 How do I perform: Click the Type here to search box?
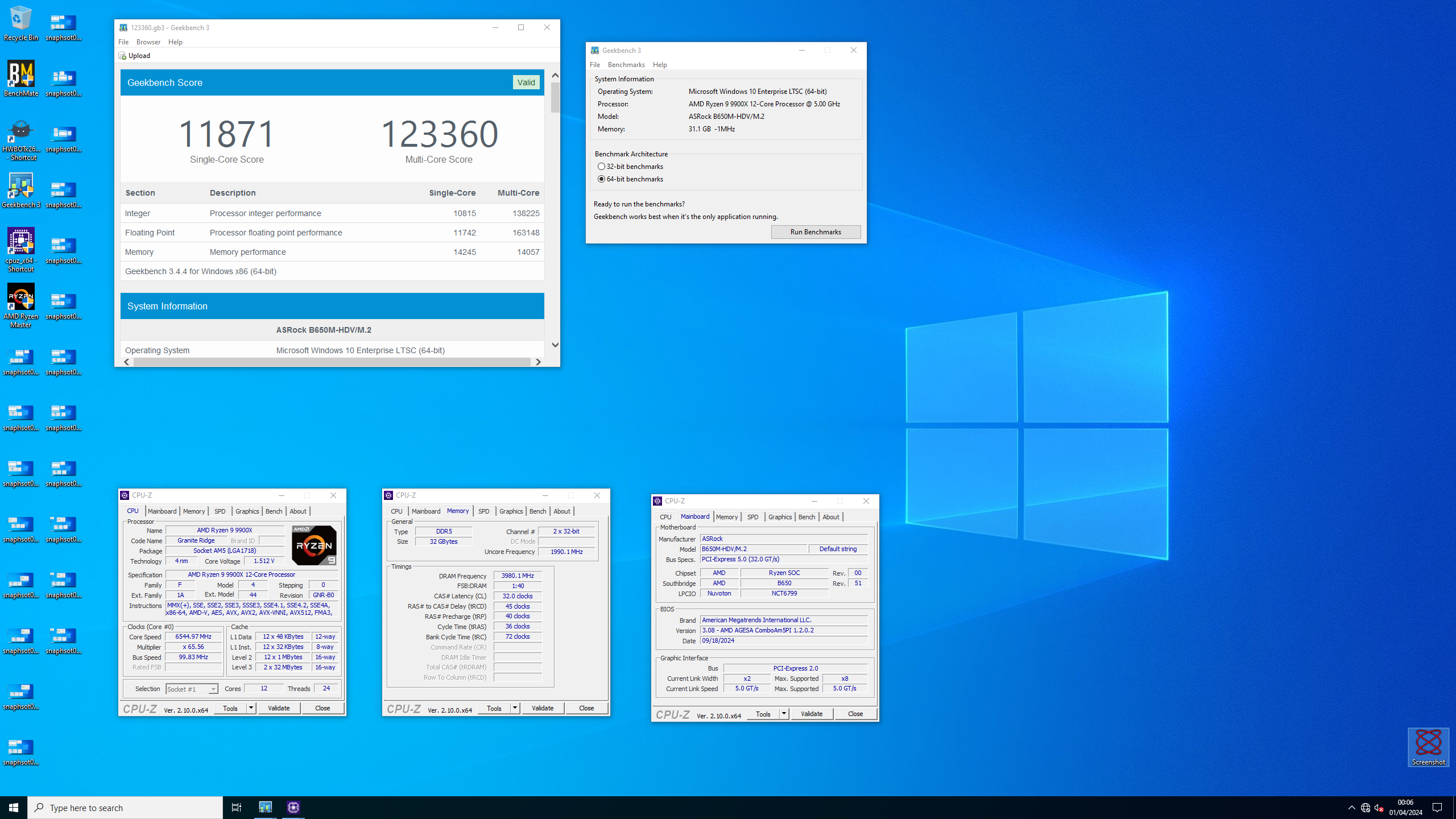point(125,808)
